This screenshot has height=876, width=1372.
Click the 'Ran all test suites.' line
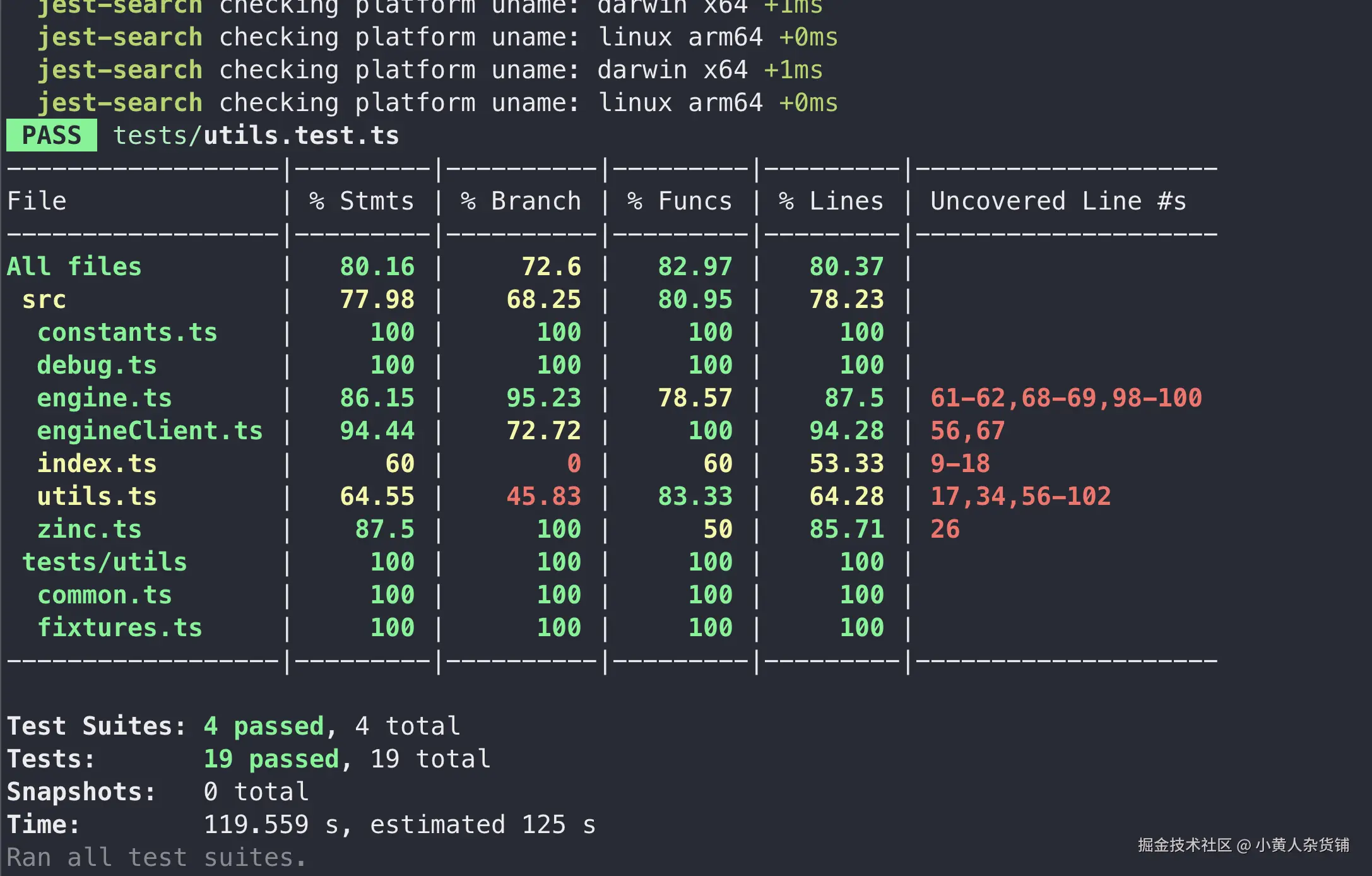(x=156, y=857)
